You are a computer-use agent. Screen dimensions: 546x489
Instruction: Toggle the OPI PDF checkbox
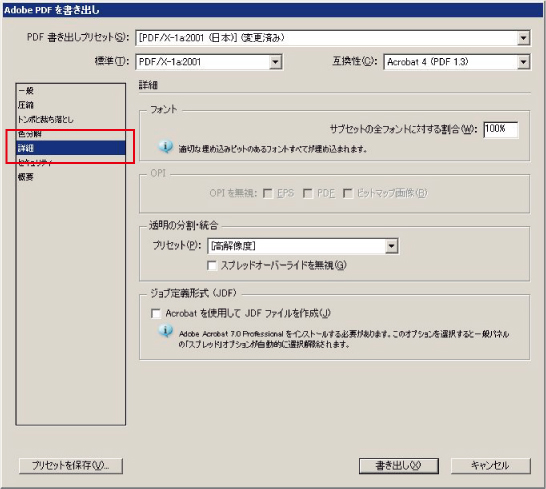307,193
